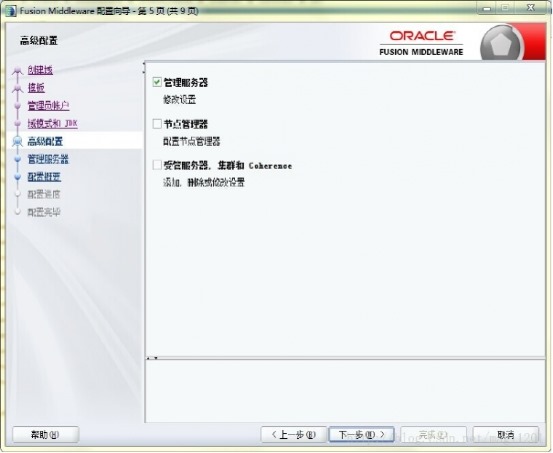Go to the 管理服务器 sidebar step
This screenshot has height=453, width=553.
click(x=48, y=159)
